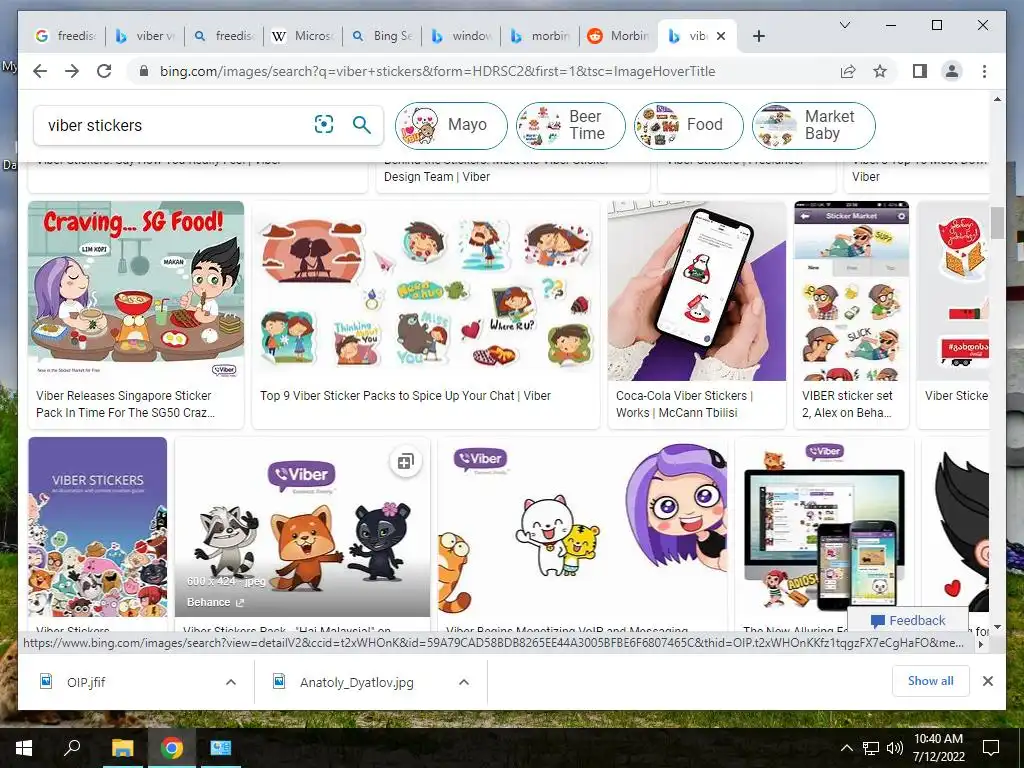Close the downloads bar
1024x768 pixels.
coord(987,681)
